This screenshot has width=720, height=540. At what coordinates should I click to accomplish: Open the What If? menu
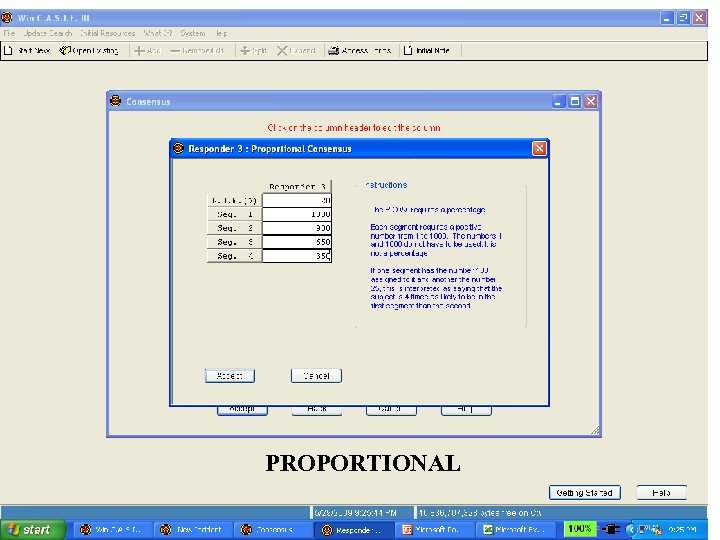coord(158,33)
